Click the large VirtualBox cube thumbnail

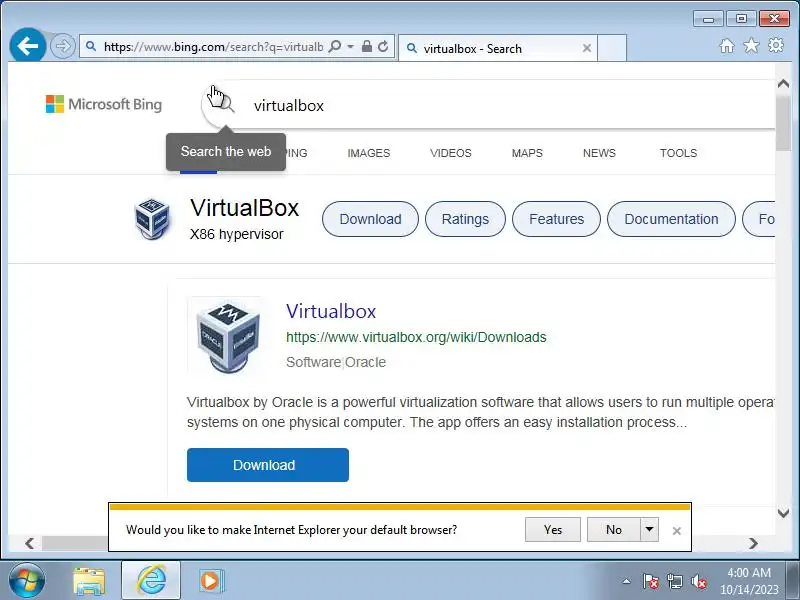tap(228, 336)
